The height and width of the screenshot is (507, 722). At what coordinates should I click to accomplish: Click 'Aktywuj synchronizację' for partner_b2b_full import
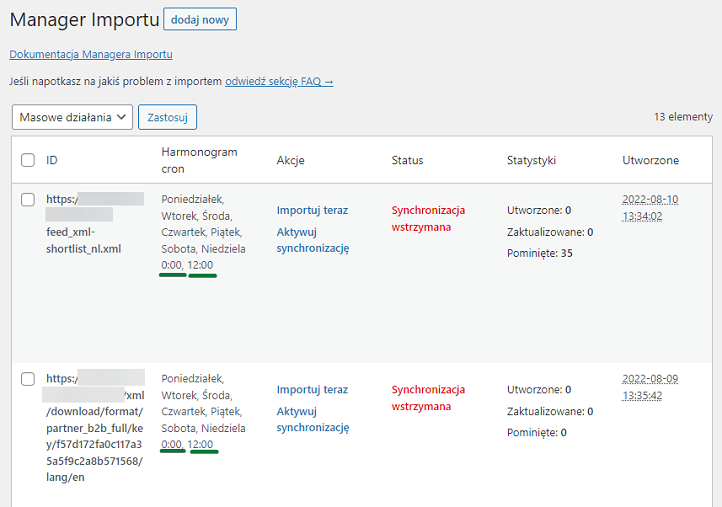pyautogui.click(x=312, y=420)
